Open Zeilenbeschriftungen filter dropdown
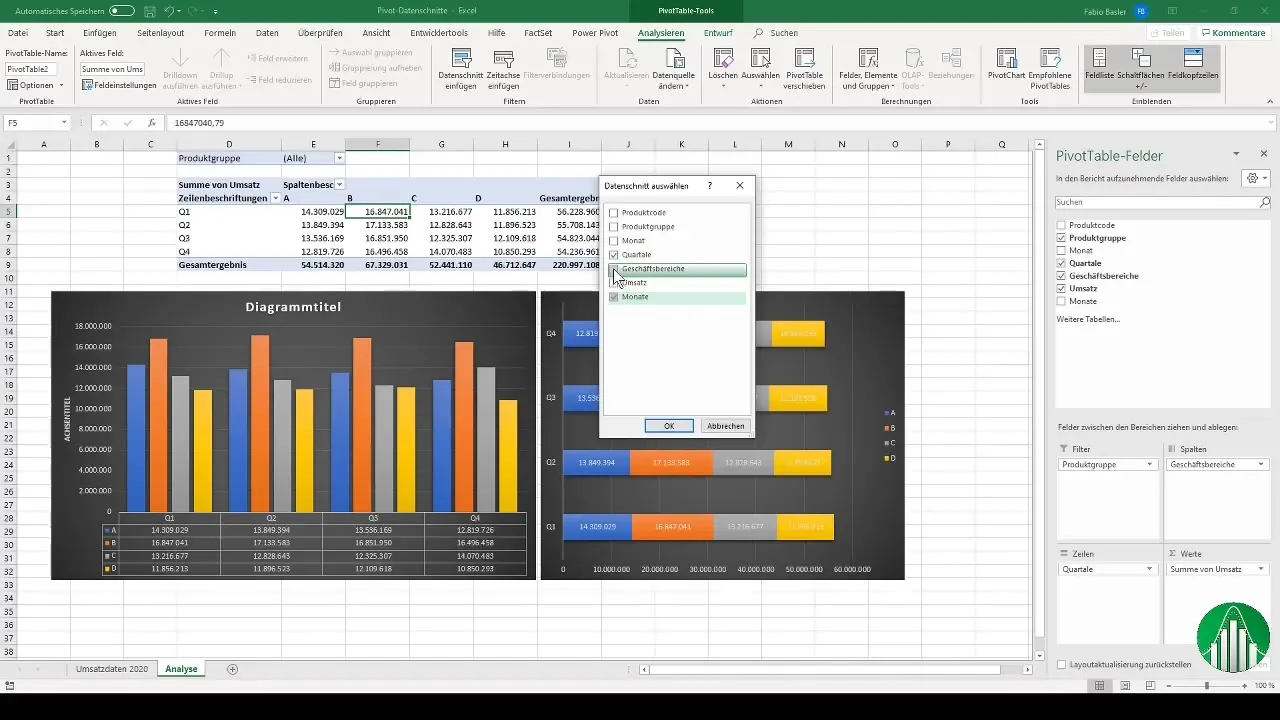 [275, 198]
